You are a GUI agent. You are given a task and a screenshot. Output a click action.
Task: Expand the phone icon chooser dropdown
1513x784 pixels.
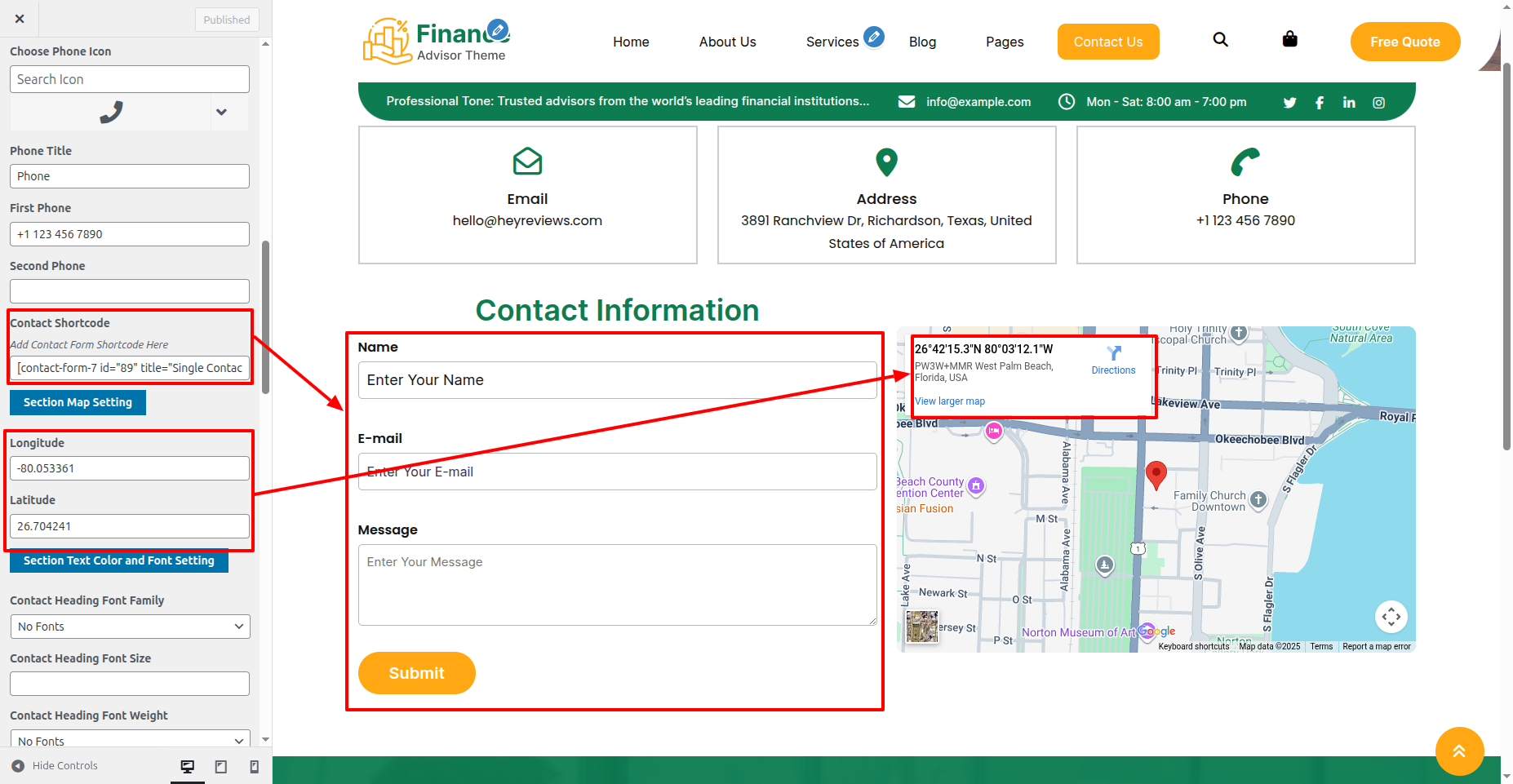coord(221,112)
